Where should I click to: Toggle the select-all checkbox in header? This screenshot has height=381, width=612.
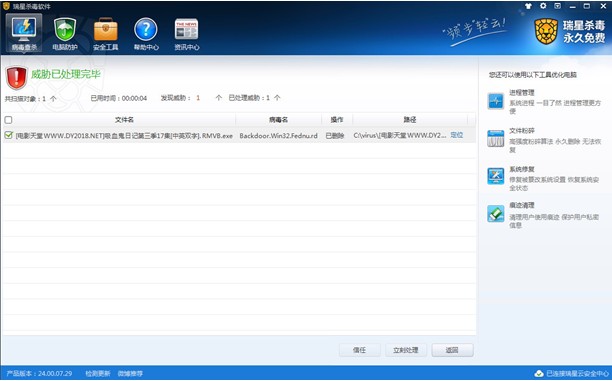(x=8, y=120)
